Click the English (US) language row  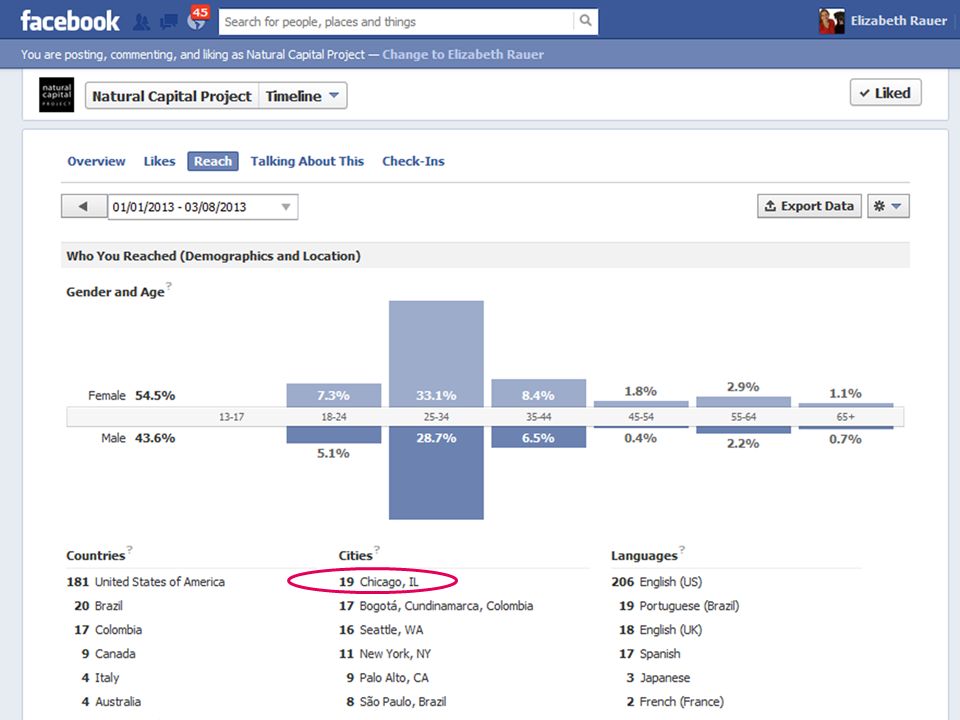[x=657, y=582]
